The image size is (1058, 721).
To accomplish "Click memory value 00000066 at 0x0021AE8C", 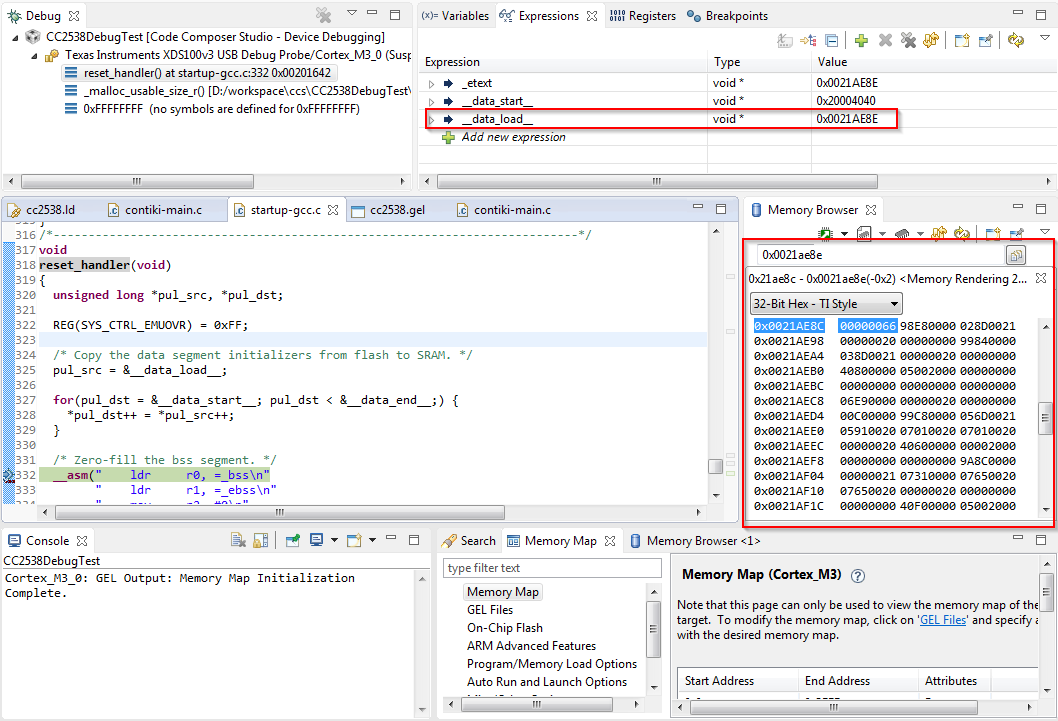I will click(x=868, y=326).
